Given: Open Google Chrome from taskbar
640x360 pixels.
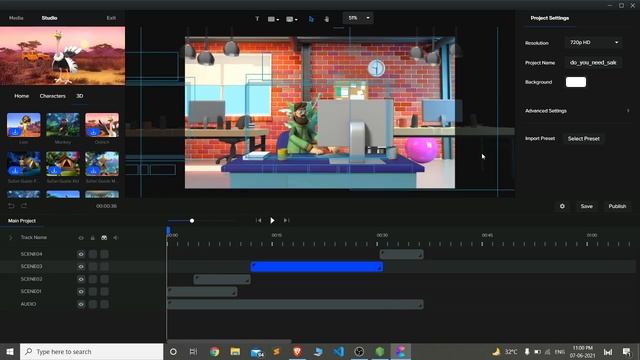Looking at the screenshot, I should 214,351.
